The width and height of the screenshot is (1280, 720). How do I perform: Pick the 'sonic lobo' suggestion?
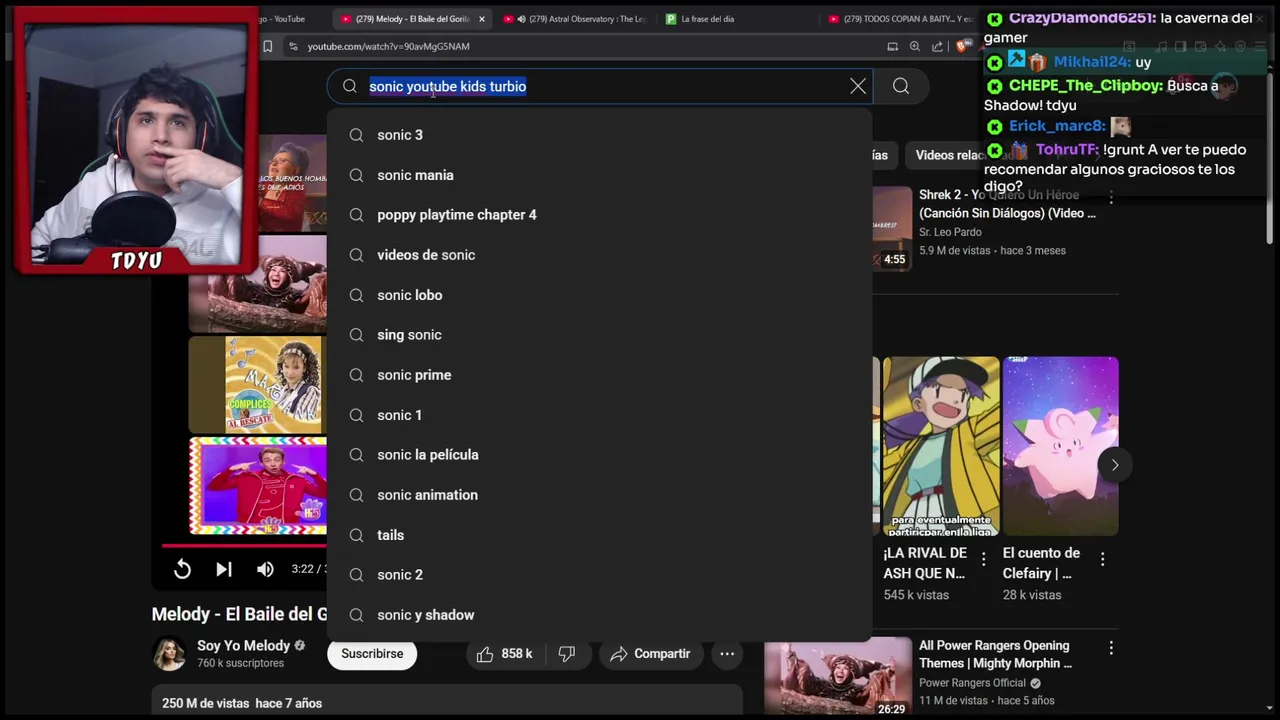599,295
